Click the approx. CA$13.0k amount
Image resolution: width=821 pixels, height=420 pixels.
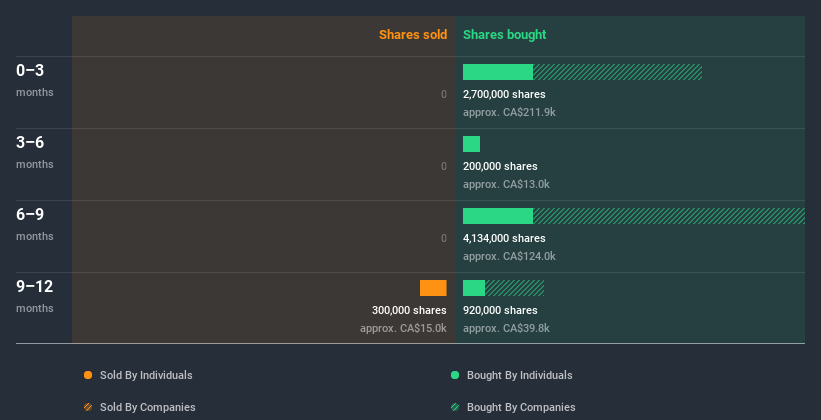pyautogui.click(x=506, y=184)
